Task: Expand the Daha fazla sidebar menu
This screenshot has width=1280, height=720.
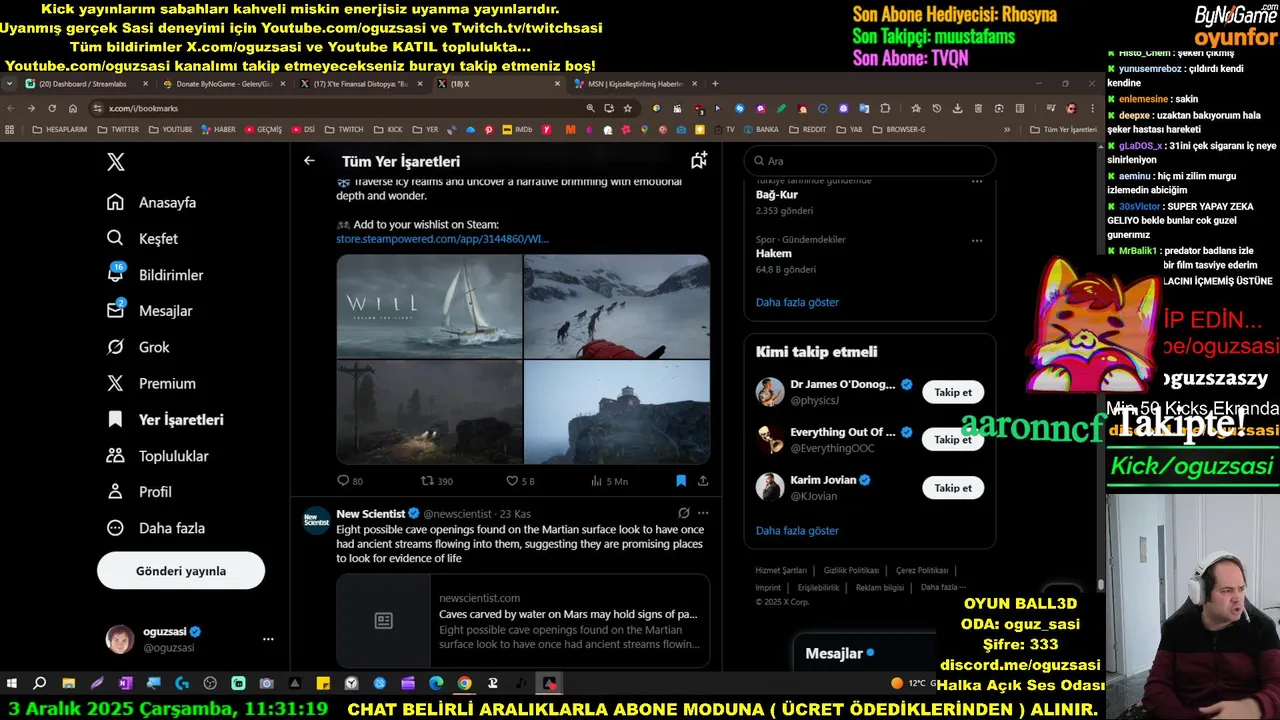Action: (x=155, y=527)
